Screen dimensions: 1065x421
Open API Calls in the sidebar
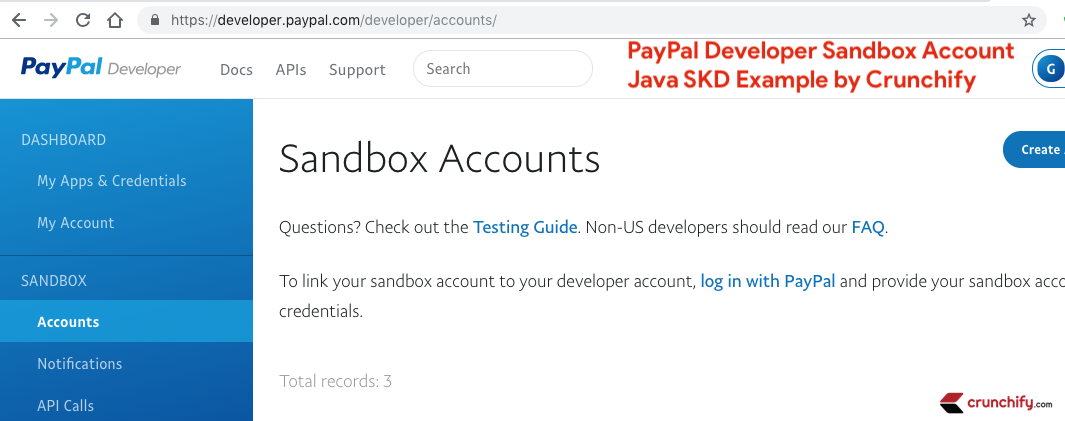[x=66, y=405]
